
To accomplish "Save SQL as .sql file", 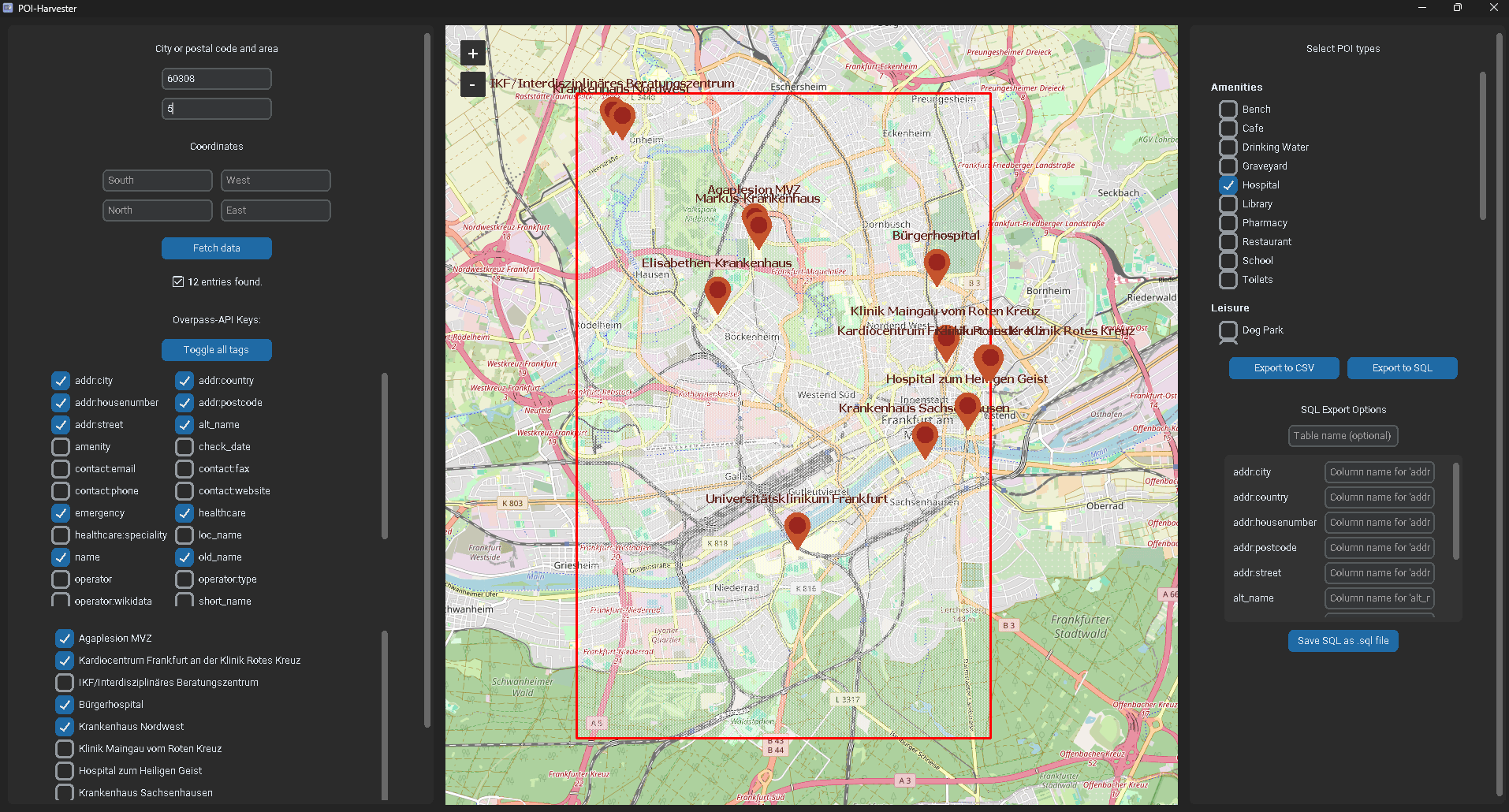I will [1343, 641].
